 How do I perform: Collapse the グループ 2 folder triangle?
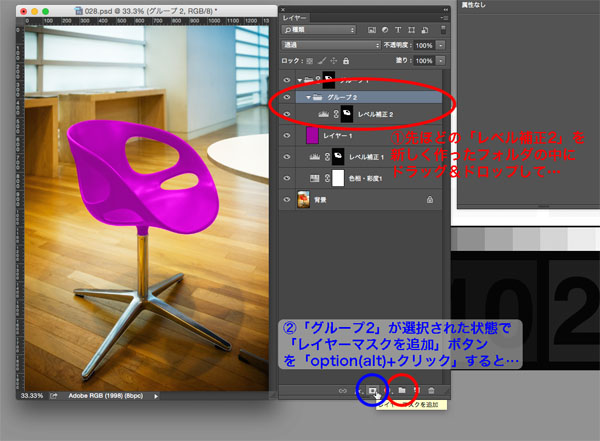[310, 98]
